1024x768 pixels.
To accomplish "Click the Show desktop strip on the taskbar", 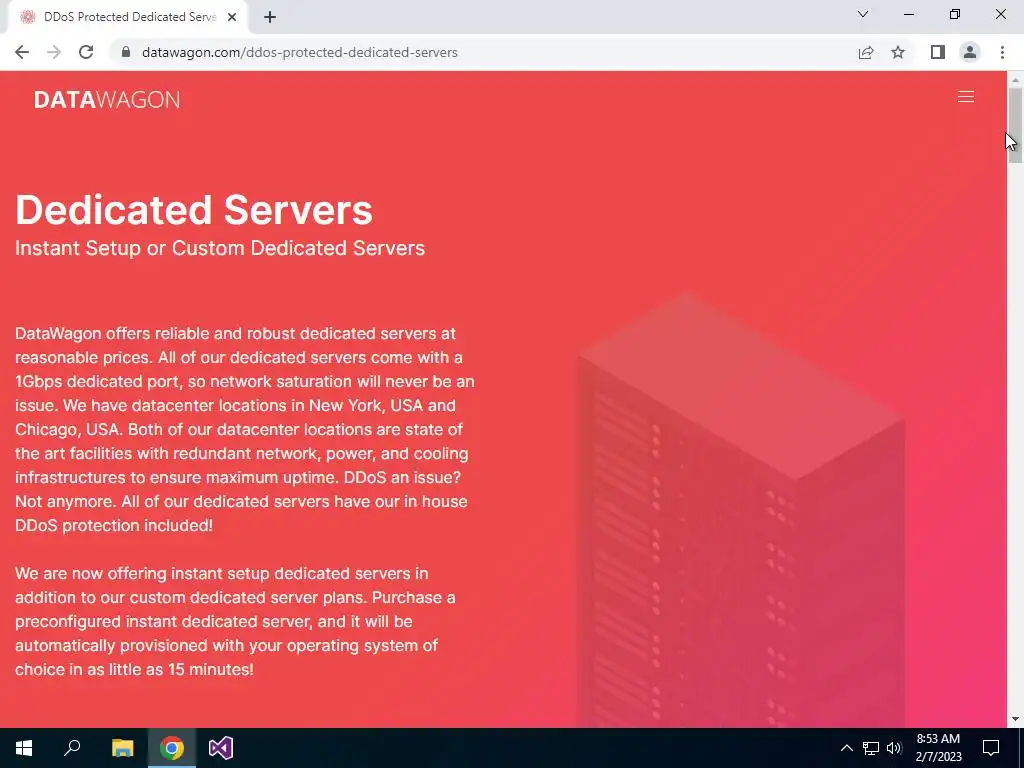I will click(1021, 748).
